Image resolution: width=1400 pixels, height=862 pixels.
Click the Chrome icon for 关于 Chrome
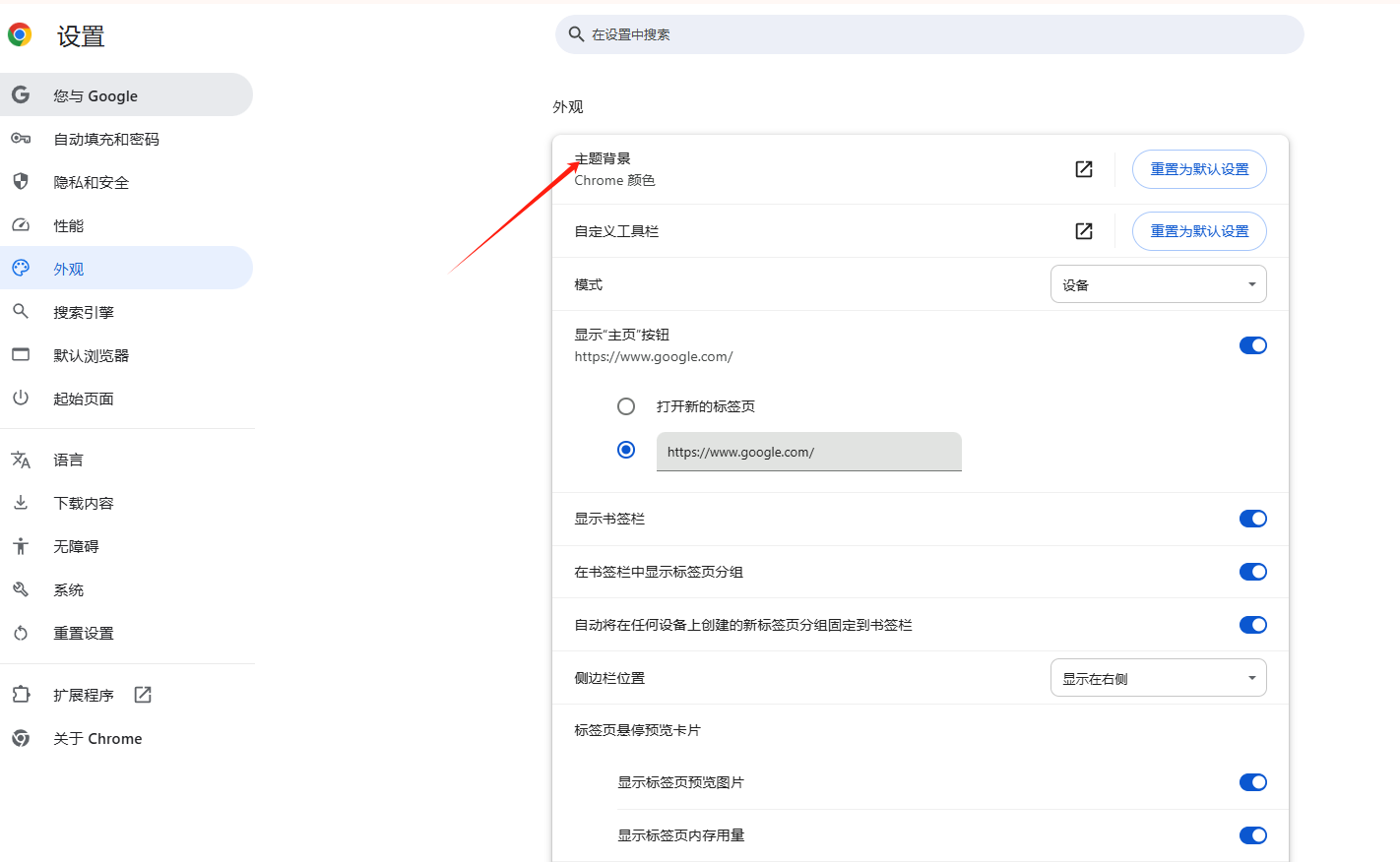click(21, 738)
